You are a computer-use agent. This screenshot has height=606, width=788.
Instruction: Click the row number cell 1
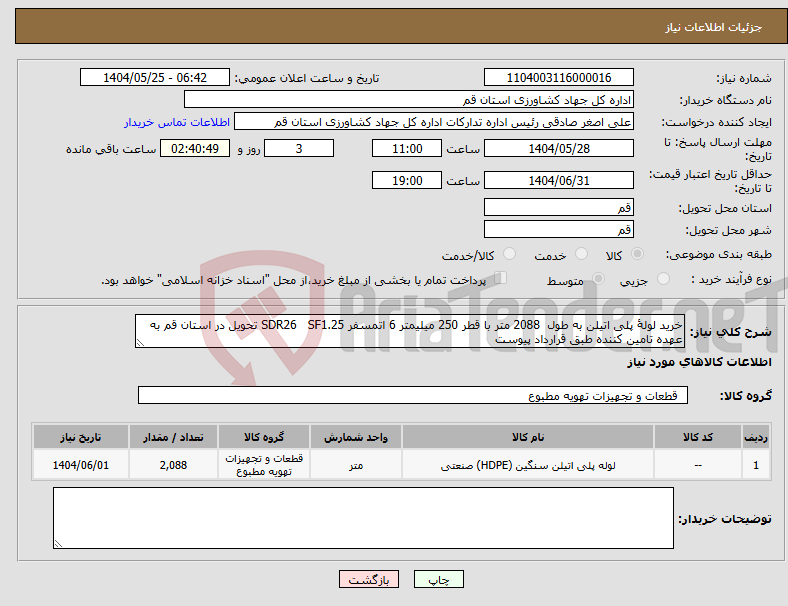[755, 465]
